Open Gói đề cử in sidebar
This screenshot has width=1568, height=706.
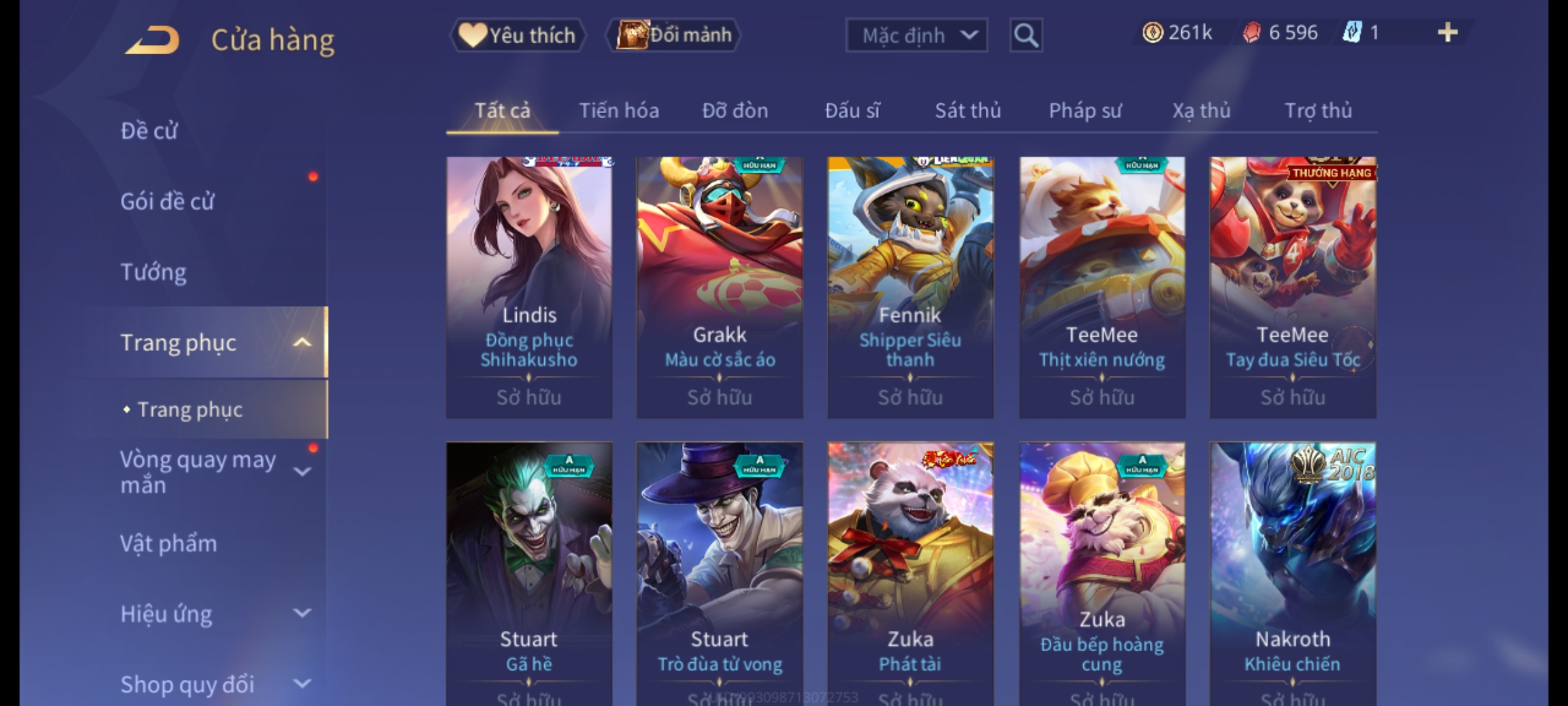(167, 201)
